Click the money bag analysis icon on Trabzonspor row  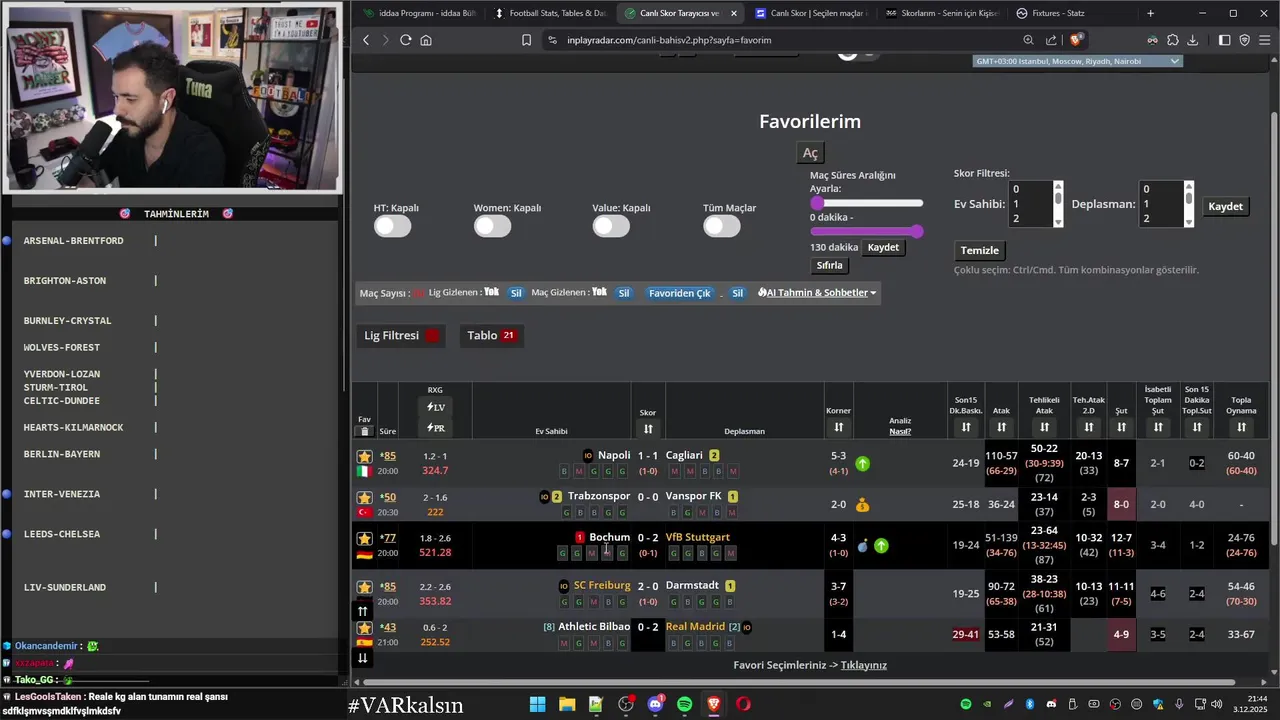pos(862,505)
